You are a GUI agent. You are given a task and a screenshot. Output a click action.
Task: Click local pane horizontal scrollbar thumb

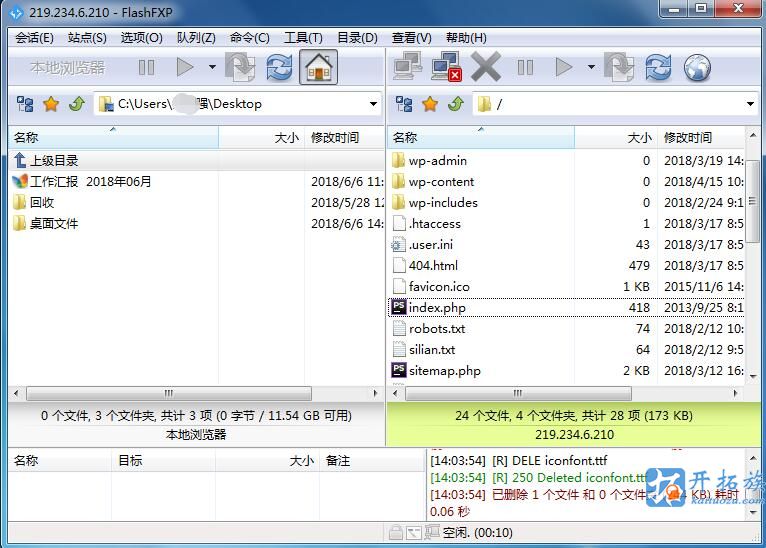[x=169, y=393]
